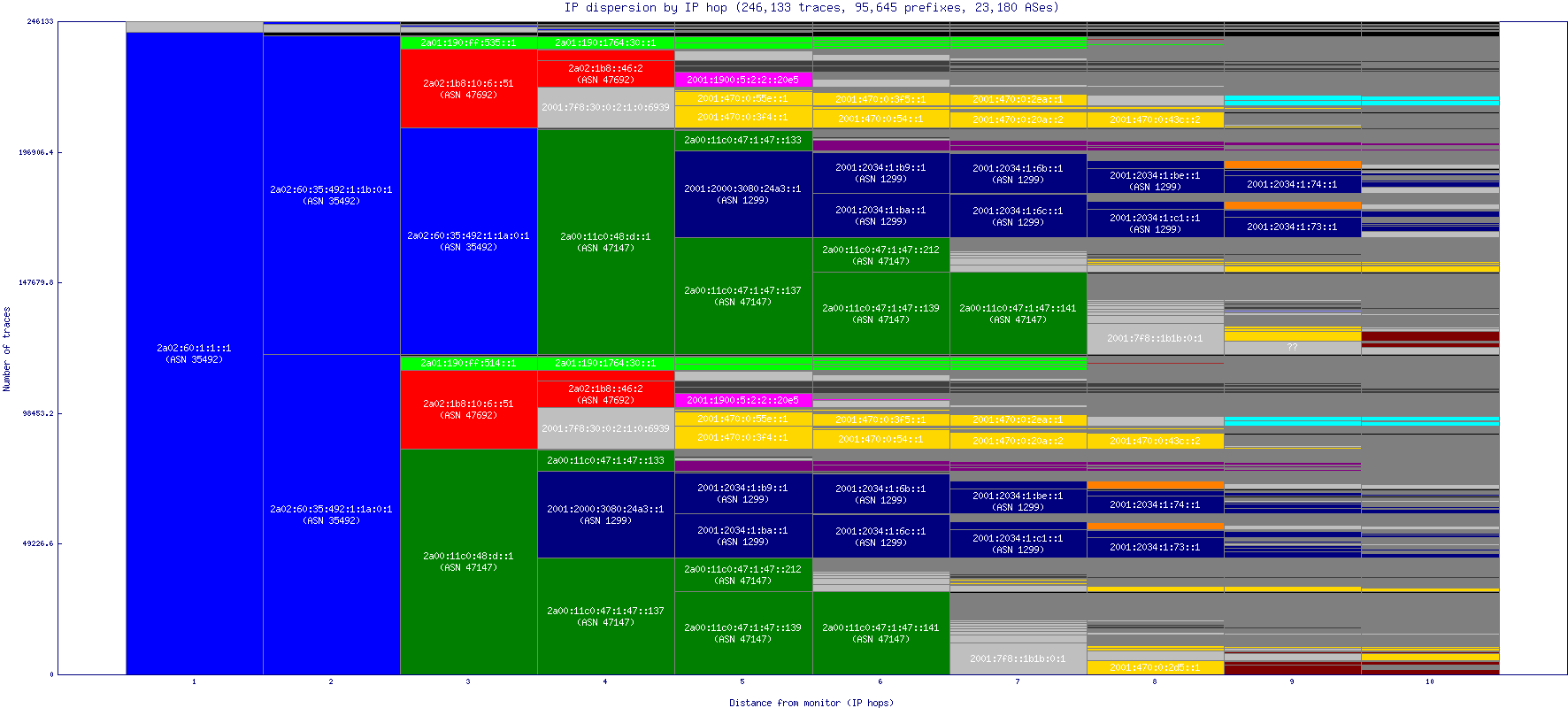The height and width of the screenshot is (708, 1568).
Task: Select the 196906.4 y-axis tick value
Action: coord(36,152)
